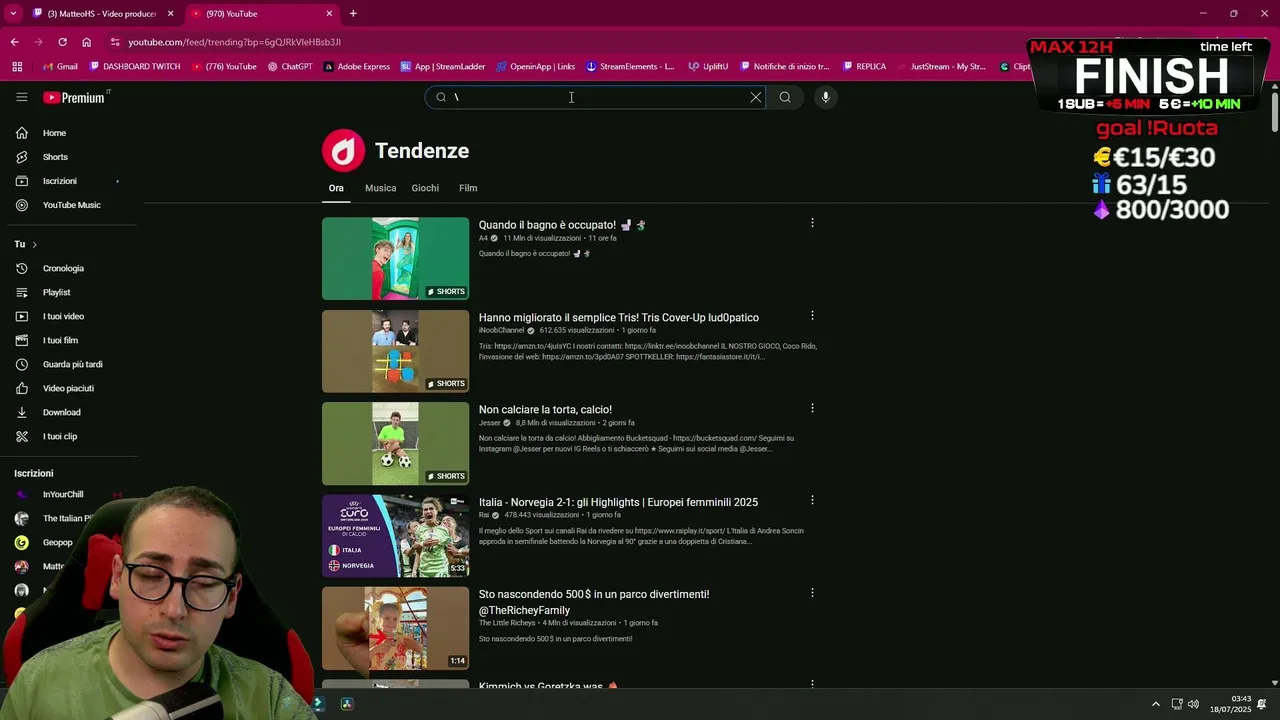
Task: Close the (970) YouTube browser tab
Action: point(329,14)
